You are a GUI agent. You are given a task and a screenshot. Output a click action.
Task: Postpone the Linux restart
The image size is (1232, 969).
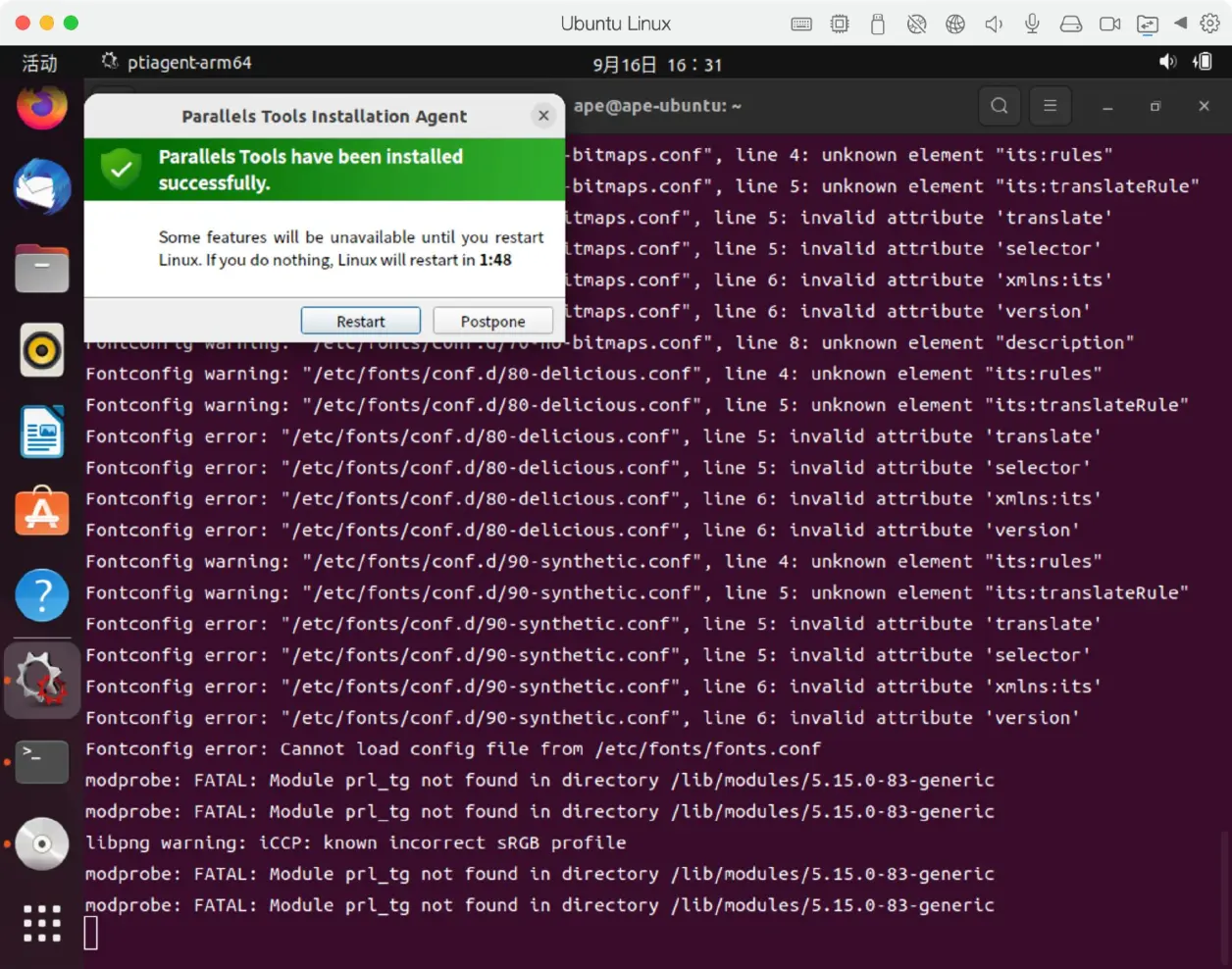point(492,321)
